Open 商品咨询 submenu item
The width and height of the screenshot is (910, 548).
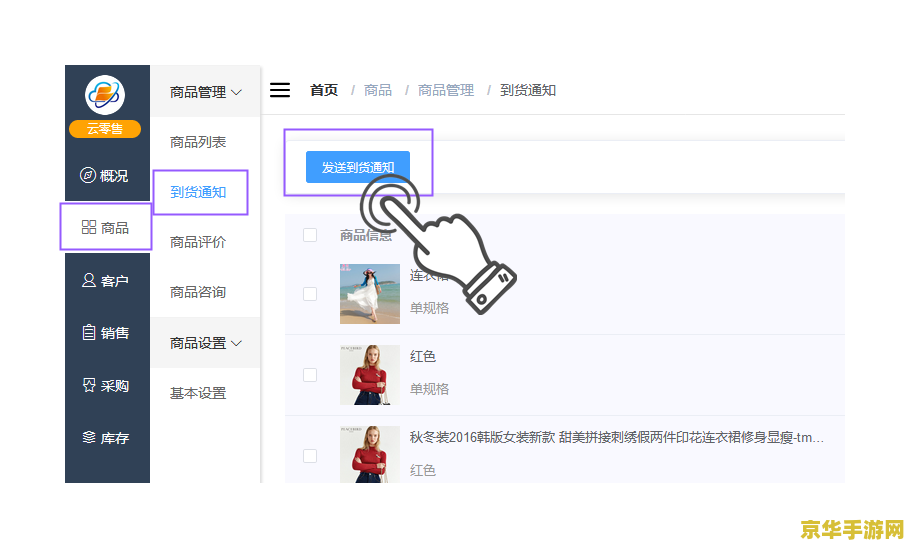point(198,292)
